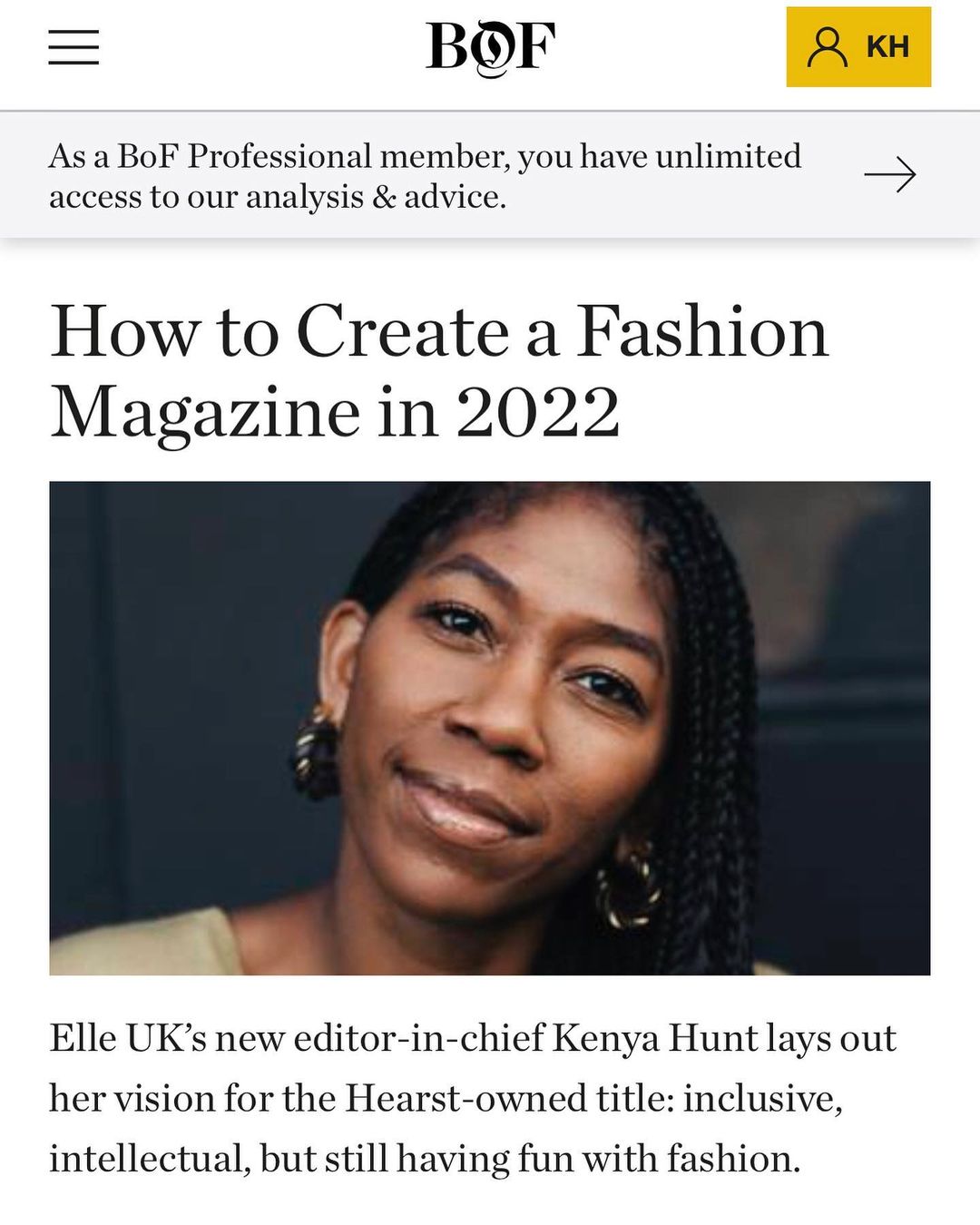Screen dimensions: 980x1225
Task: Click the arrow in the membership banner
Action: click(x=889, y=175)
